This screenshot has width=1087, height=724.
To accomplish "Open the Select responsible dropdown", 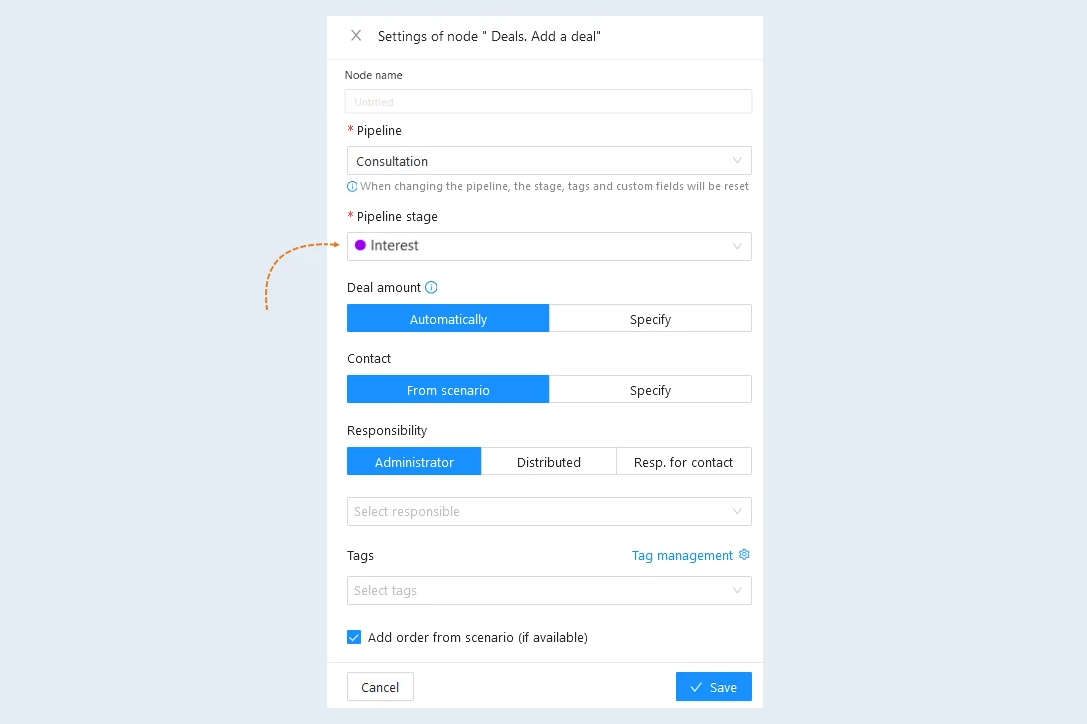I will [549, 511].
